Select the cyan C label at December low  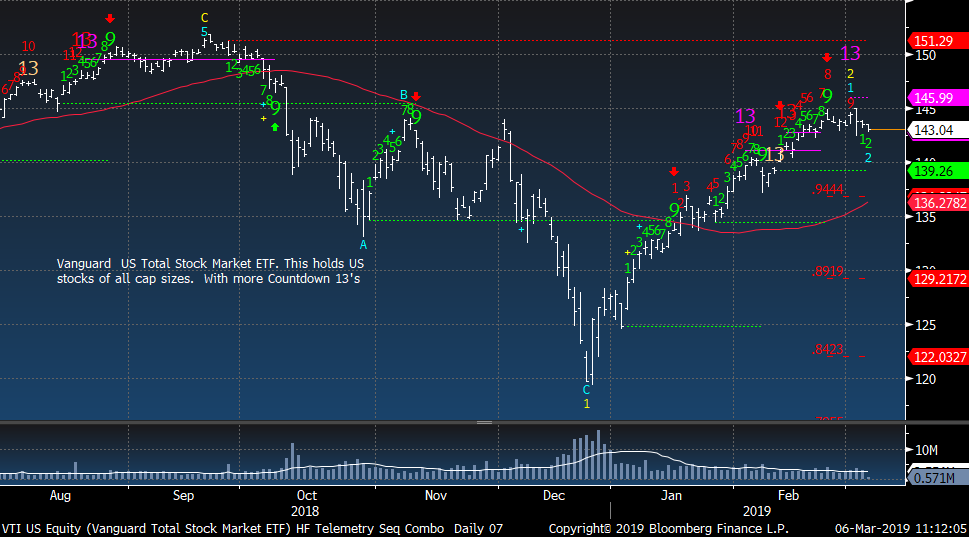586,390
